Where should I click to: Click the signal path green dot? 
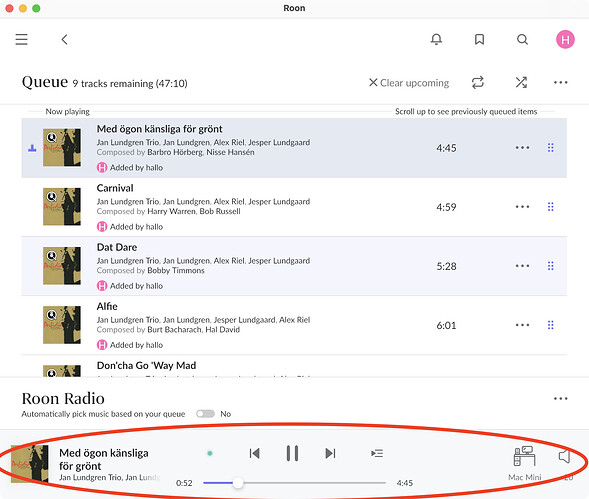(210, 453)
